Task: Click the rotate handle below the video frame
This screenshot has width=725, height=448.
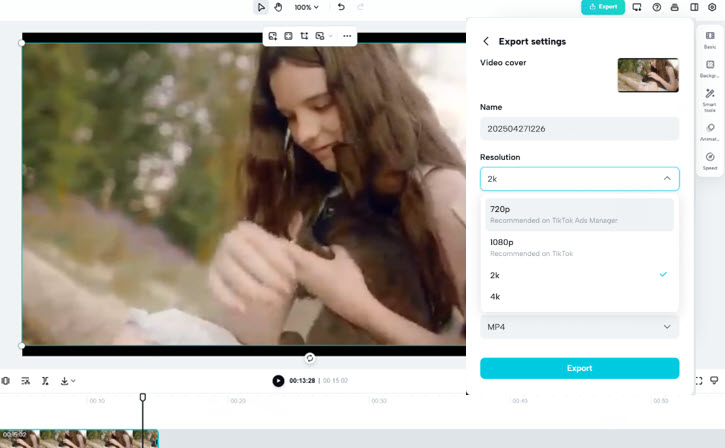Action: pyautogui.click(x=310, y=358)
